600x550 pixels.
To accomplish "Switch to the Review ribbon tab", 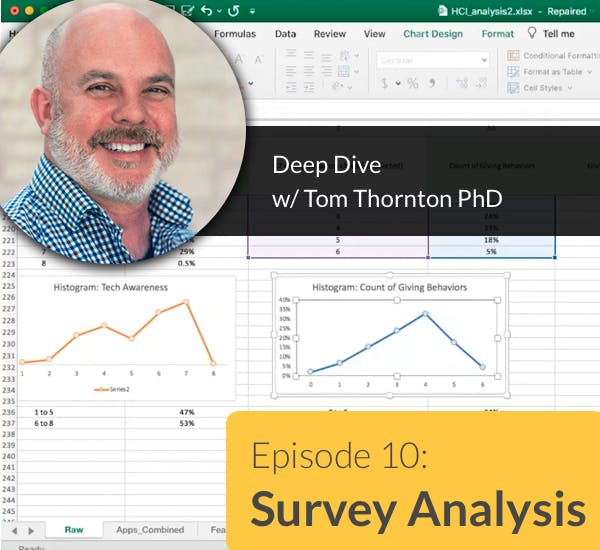I will pos(329,34).
